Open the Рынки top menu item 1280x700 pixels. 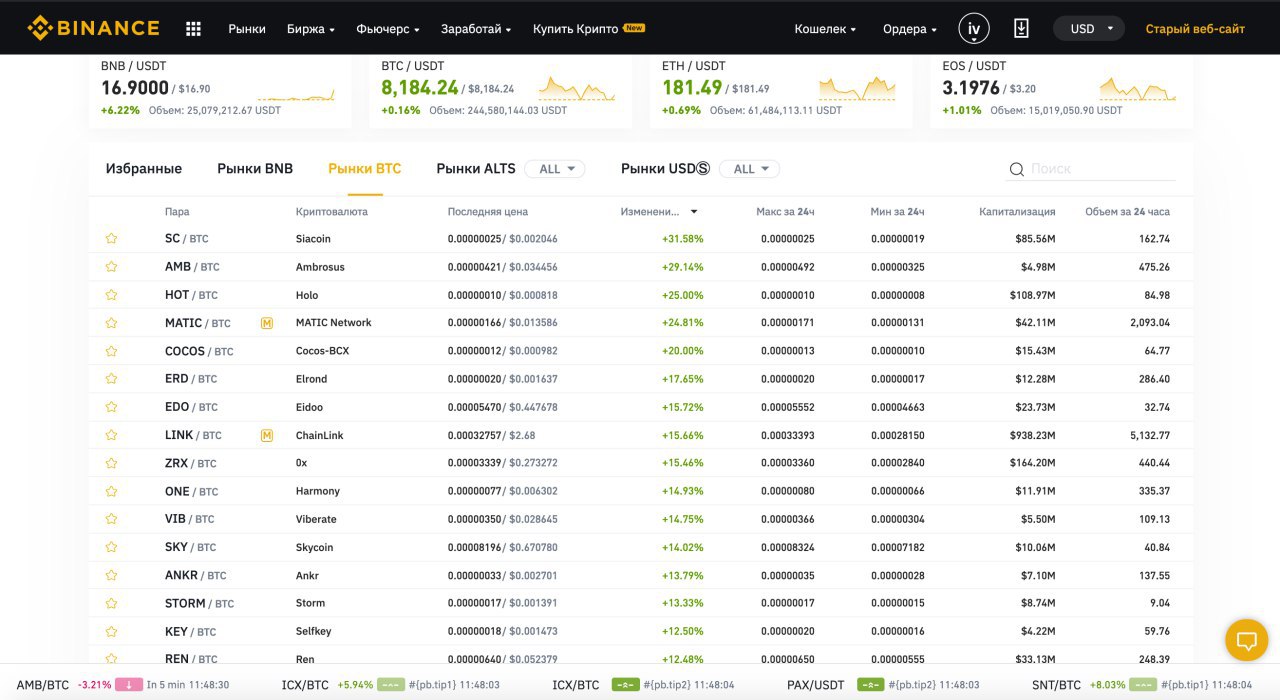(x=247, y=29)
